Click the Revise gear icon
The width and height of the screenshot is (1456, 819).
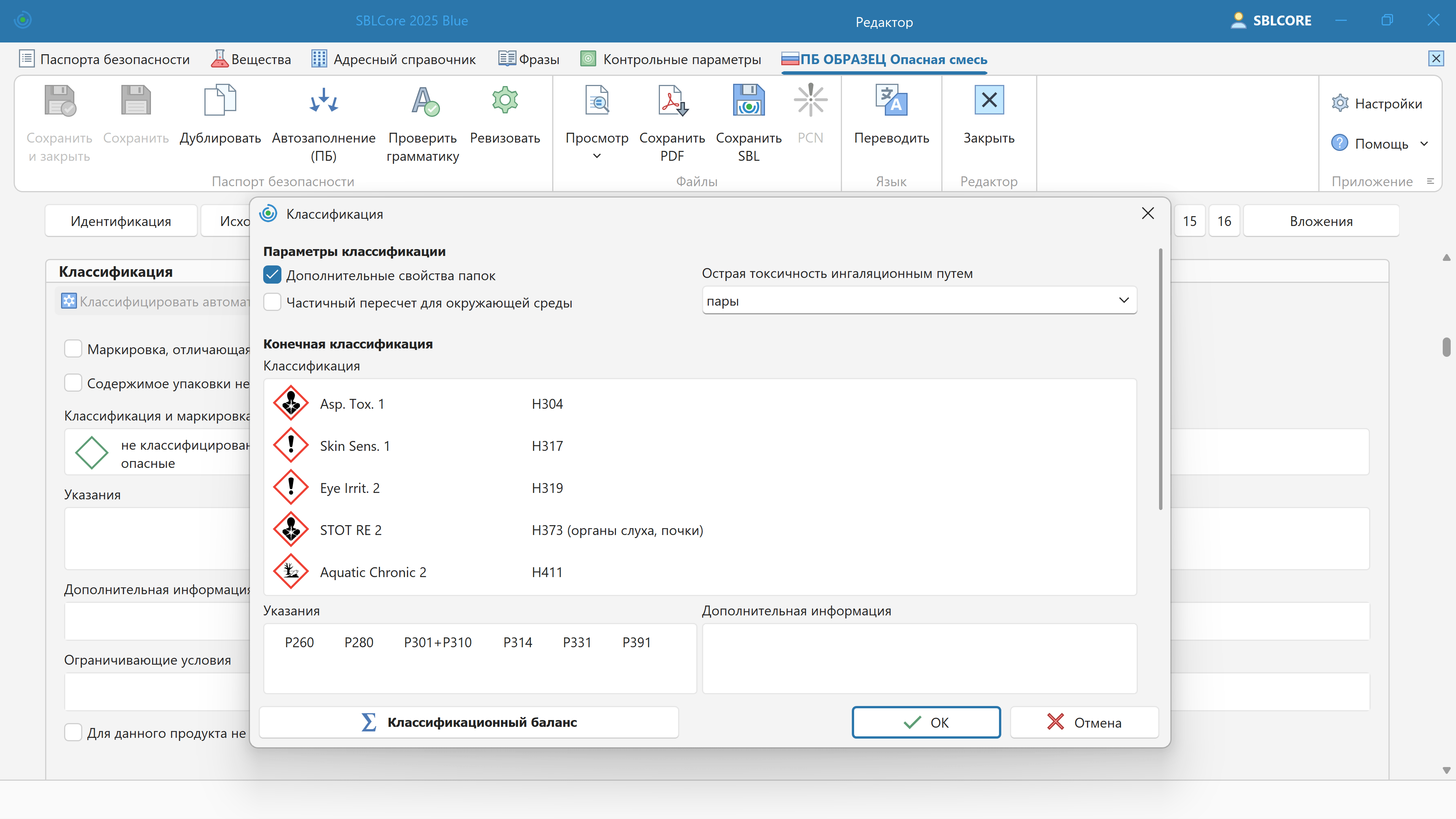tap(505, 100)
